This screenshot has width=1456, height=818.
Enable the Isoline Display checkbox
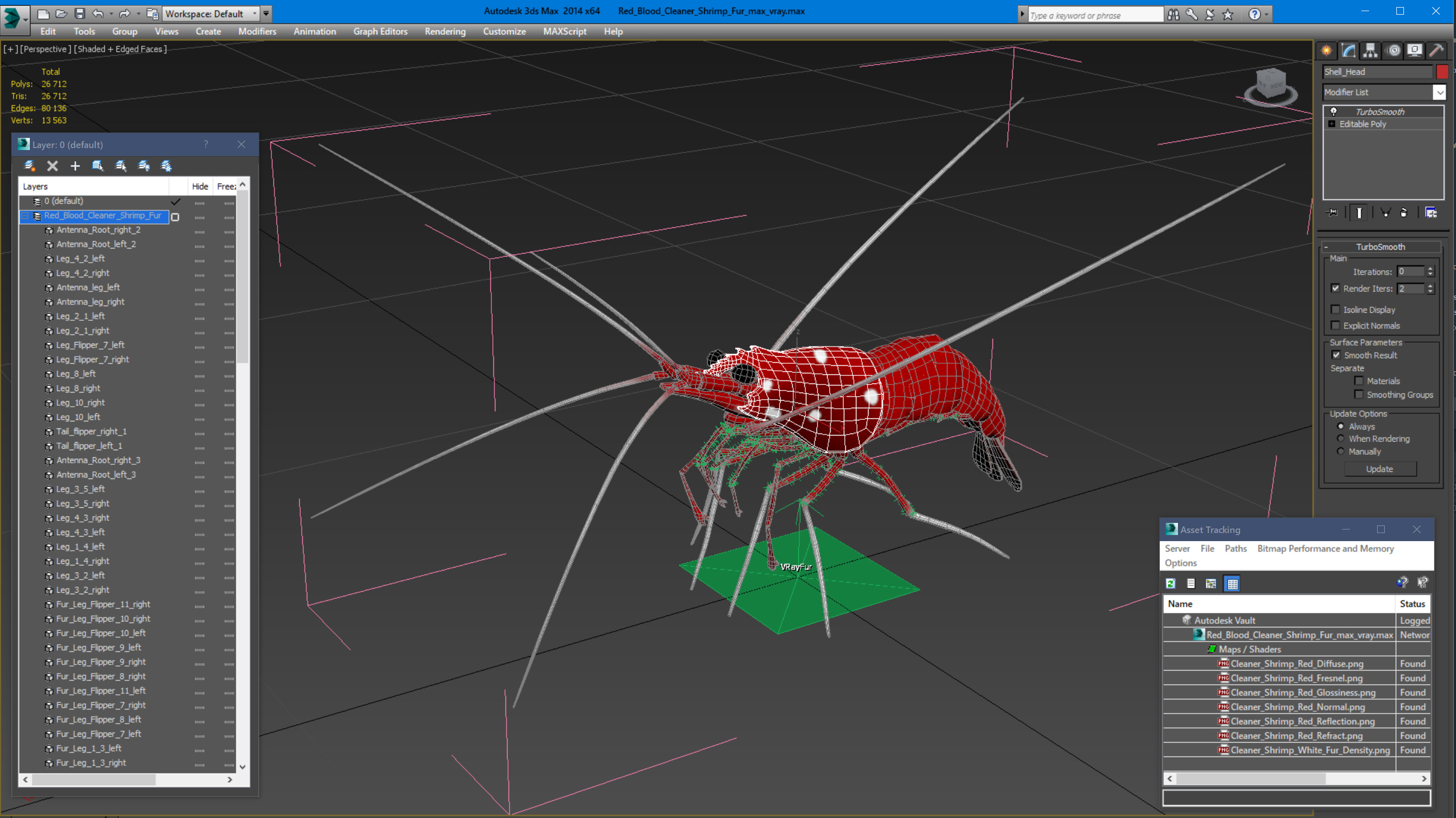tap(1336, 310)
